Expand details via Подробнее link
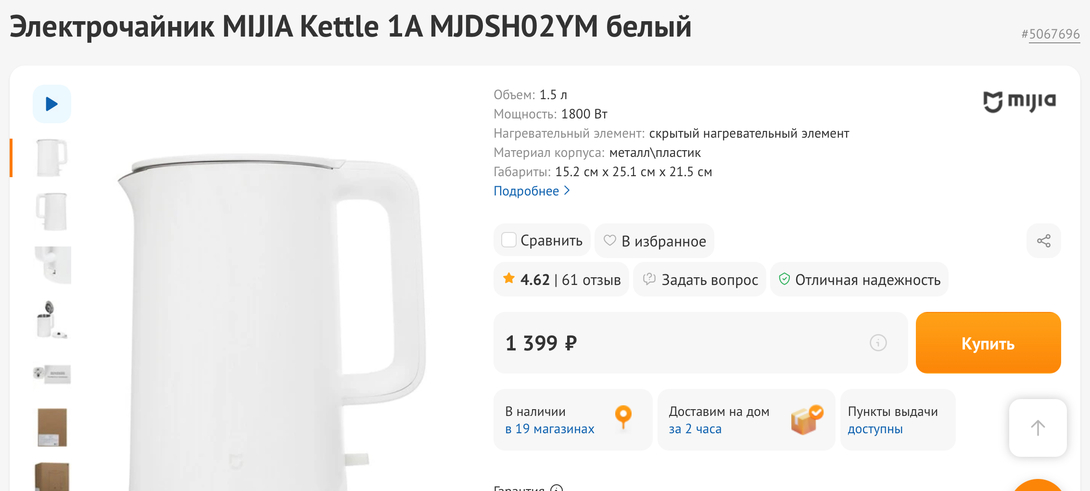The height and width of the screenshot is (491, 1090). [532, 191]
